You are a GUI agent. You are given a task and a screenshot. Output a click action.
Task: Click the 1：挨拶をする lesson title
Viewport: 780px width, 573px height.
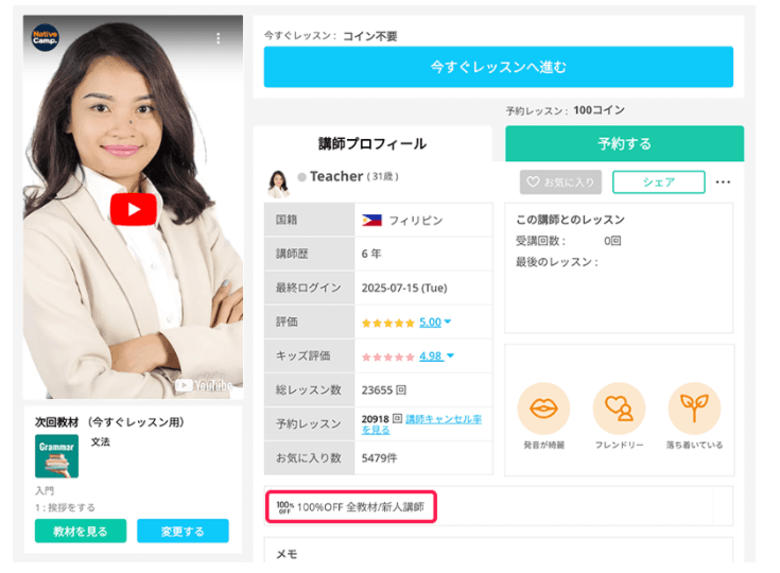[65, 507]
